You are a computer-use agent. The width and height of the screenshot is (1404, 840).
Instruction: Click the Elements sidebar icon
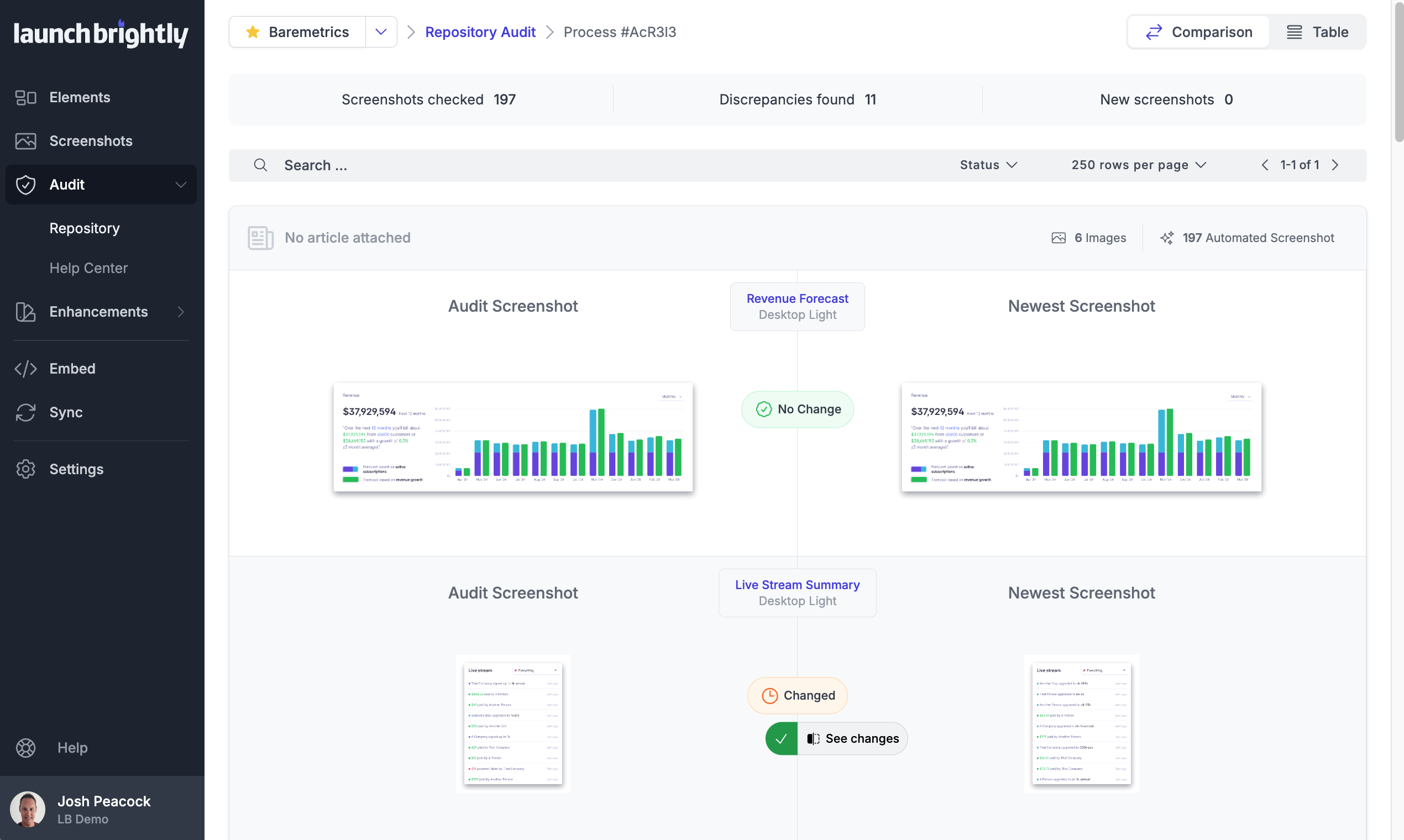25,97
